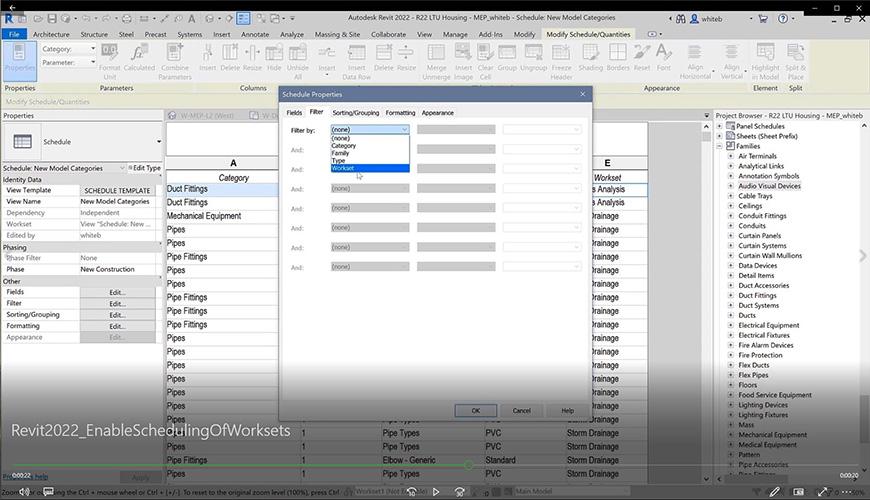This screenshot has height=500, width=870.
Task: Click the Hide columns ribbon icon
Action: tap(274, 58)
